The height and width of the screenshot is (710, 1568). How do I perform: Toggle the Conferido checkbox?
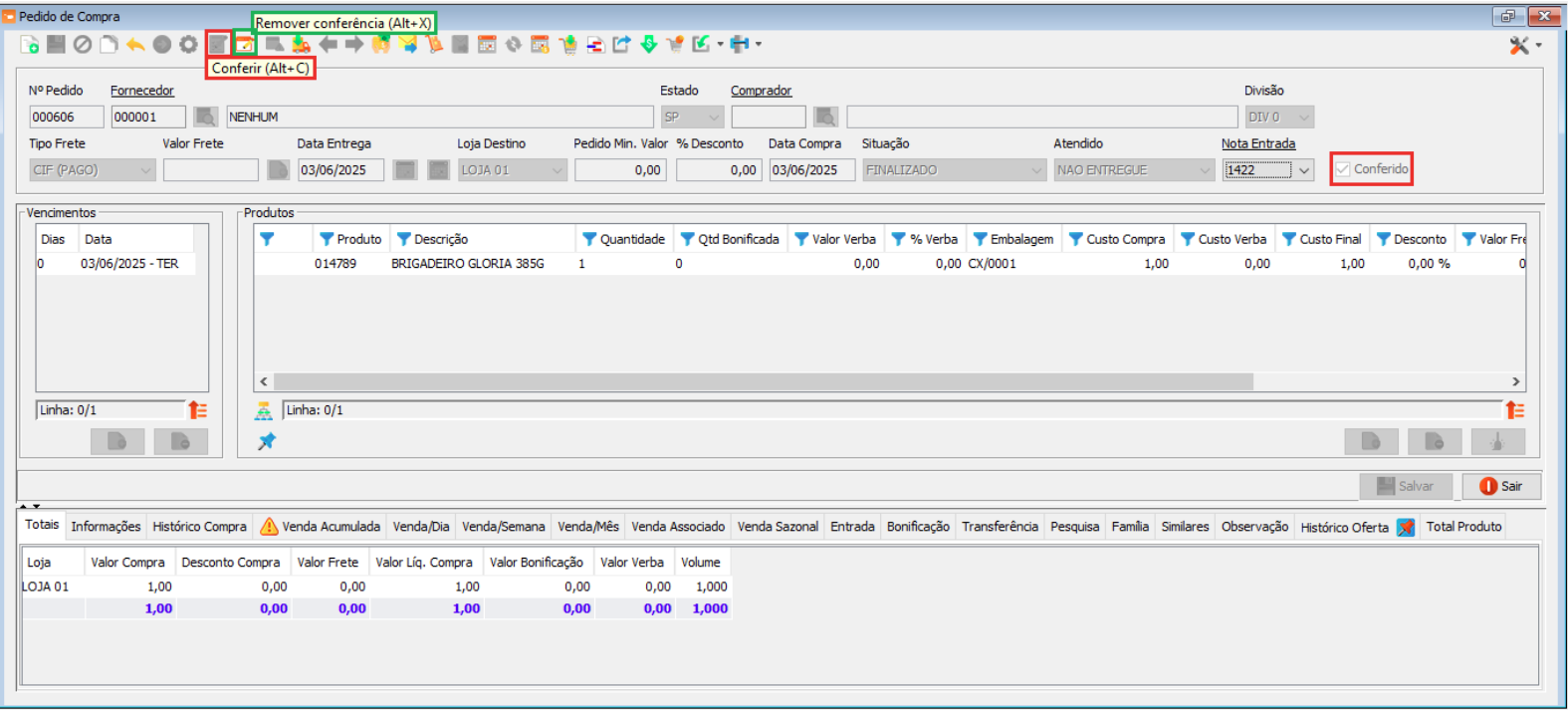coord(1343,169)
